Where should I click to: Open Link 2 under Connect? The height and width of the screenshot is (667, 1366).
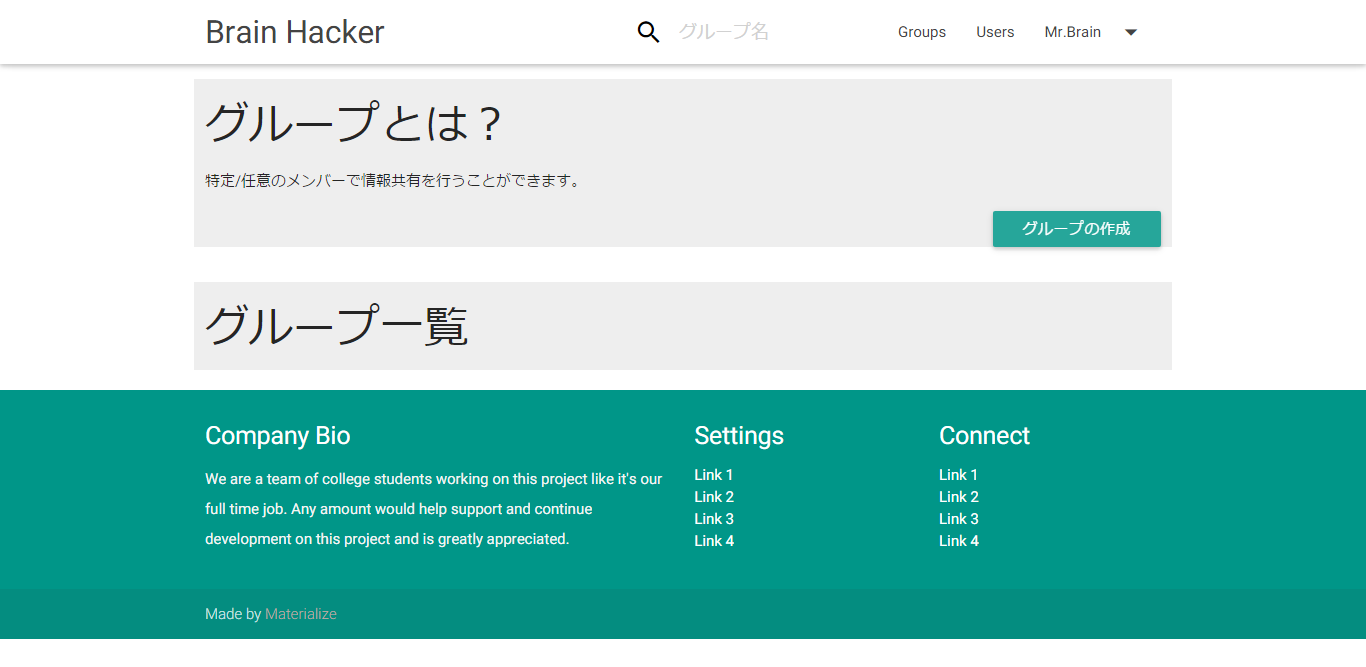959,497
